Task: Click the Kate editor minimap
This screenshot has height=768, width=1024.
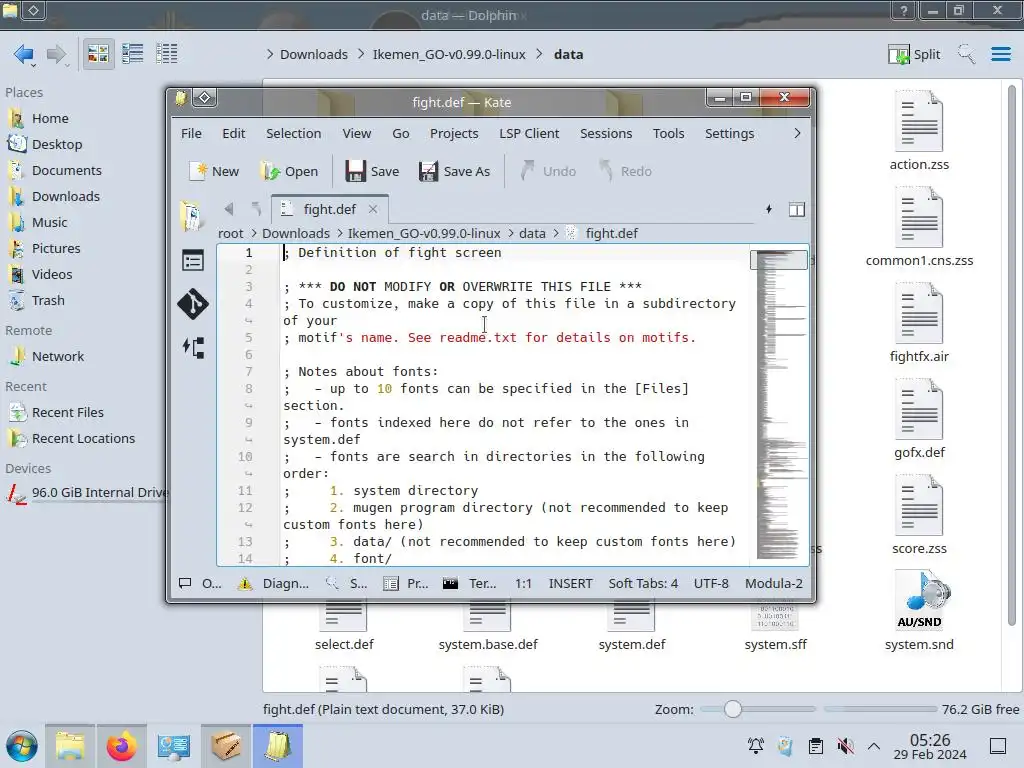Action: (781, 405)
